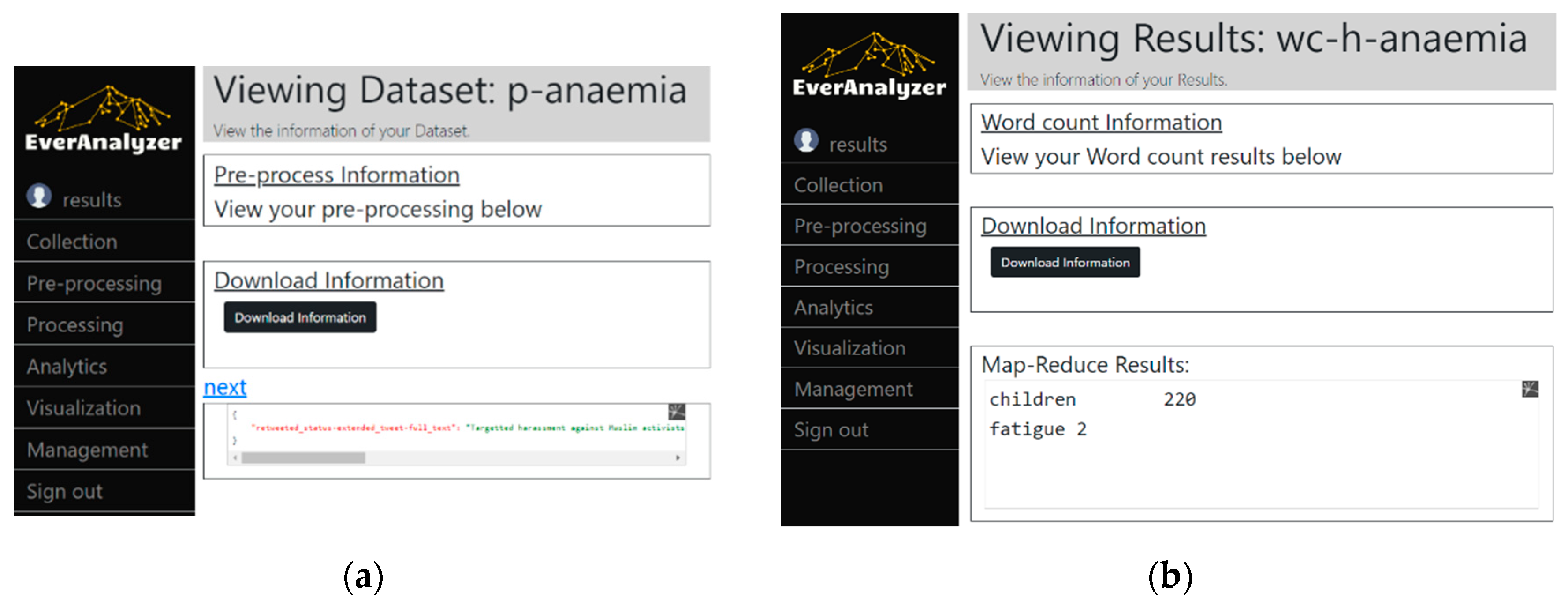Screen dimensions: 1568x614
Task: Sign out from the Viewing Results sidebar
Action: (x=830, y=430)
